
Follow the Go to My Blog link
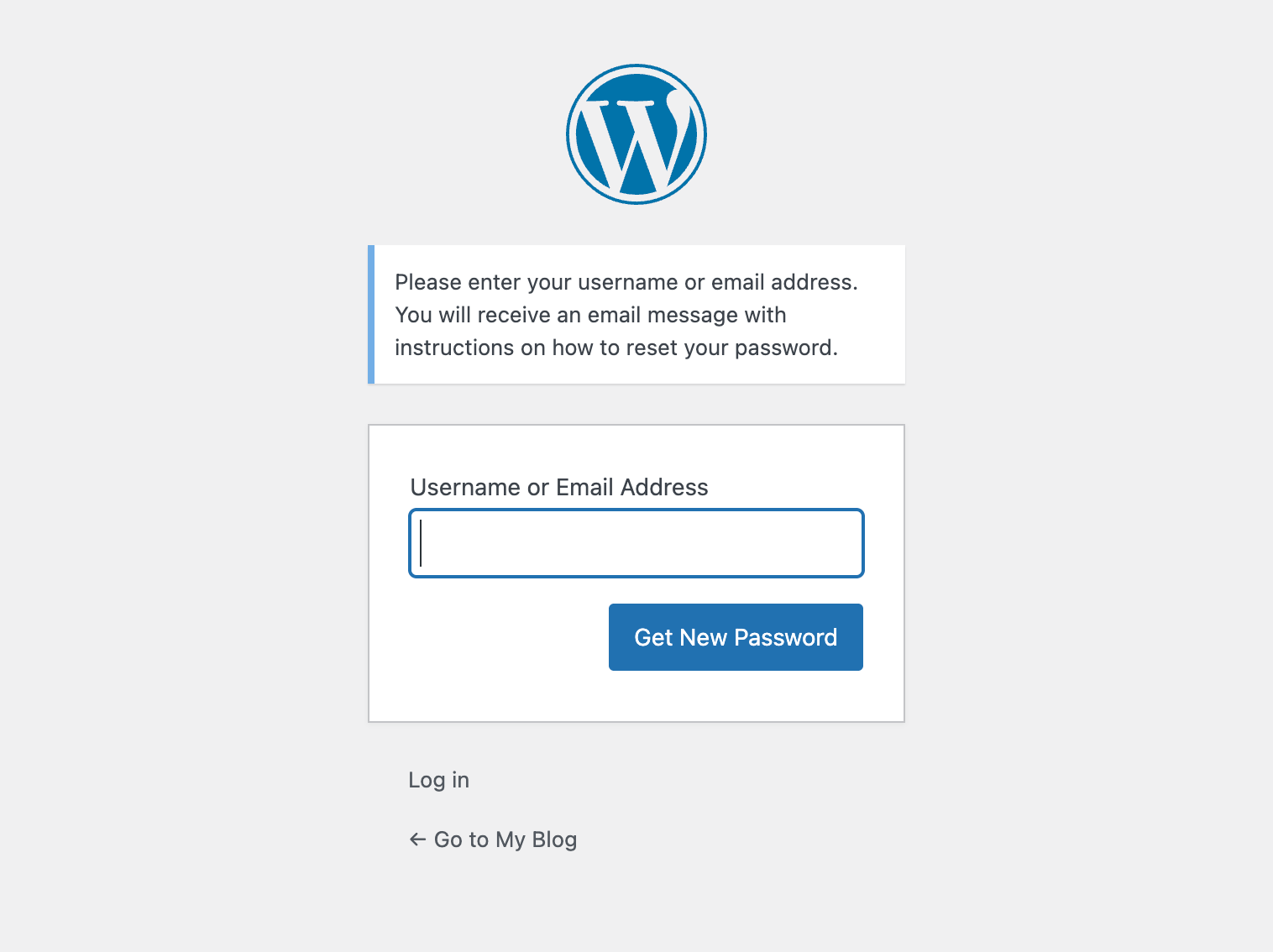[504, 839]
